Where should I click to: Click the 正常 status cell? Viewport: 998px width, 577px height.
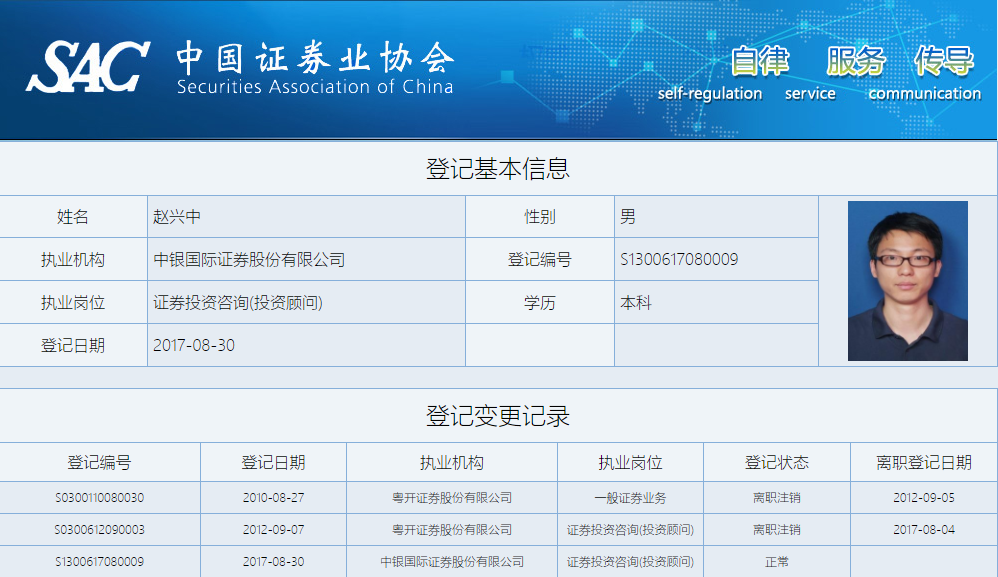pos(776,562)
